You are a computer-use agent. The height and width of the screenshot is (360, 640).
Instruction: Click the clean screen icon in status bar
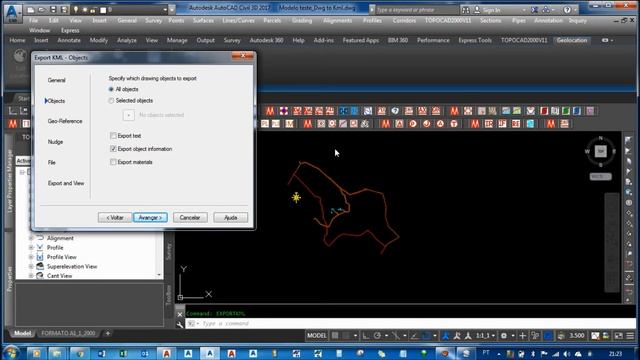pyautogui.click(x=619, y=336)
